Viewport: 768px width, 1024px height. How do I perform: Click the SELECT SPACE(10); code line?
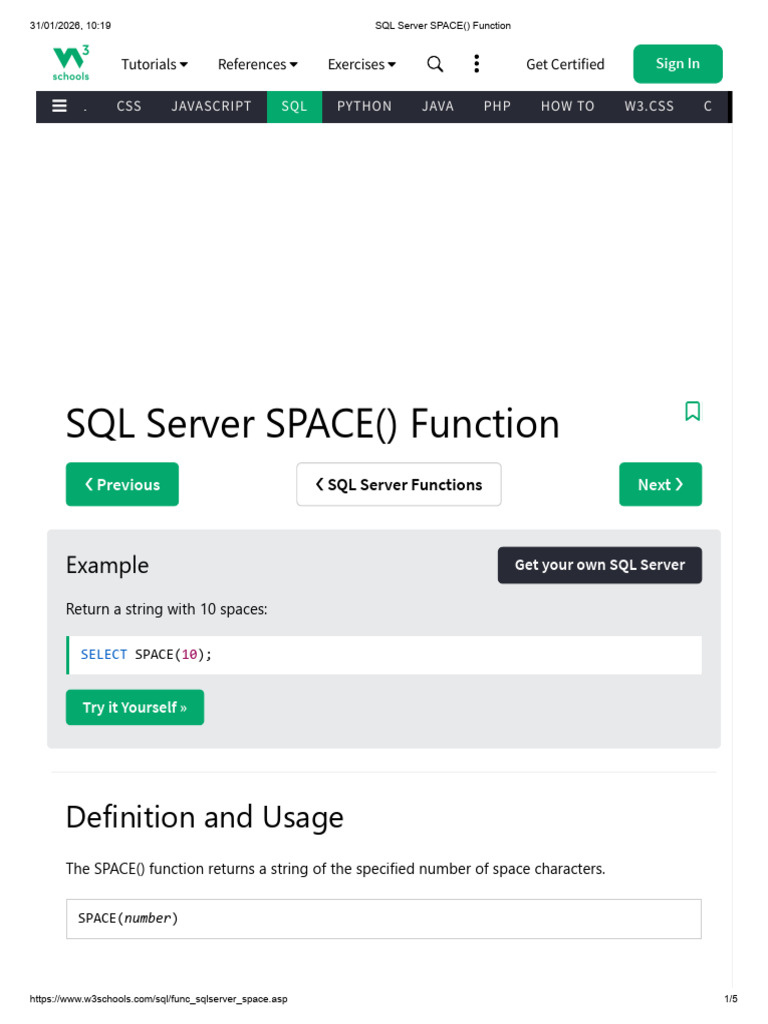(384, 654)
